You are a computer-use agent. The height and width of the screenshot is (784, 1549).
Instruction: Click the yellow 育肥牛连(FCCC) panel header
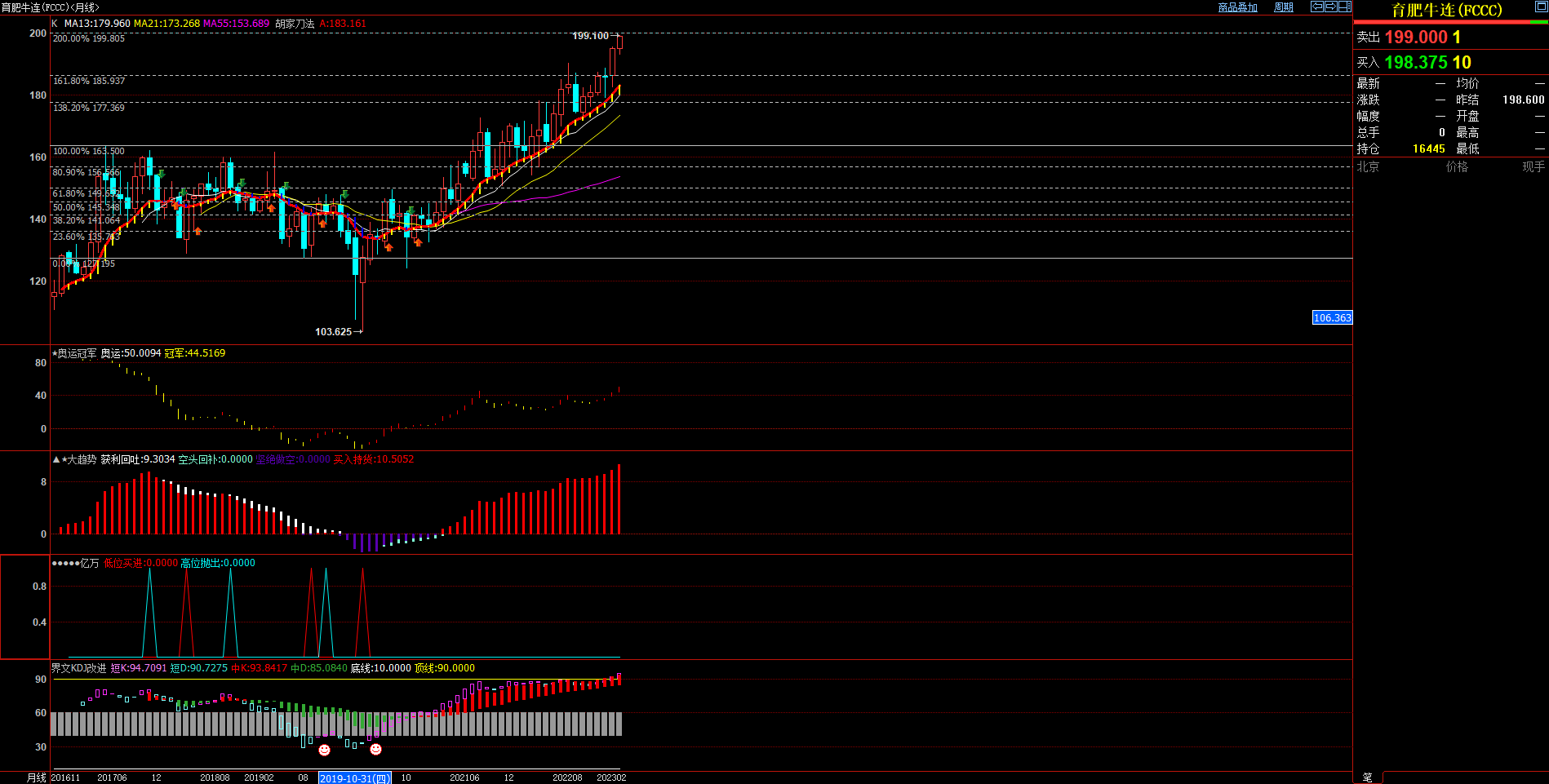[1446, 10]
